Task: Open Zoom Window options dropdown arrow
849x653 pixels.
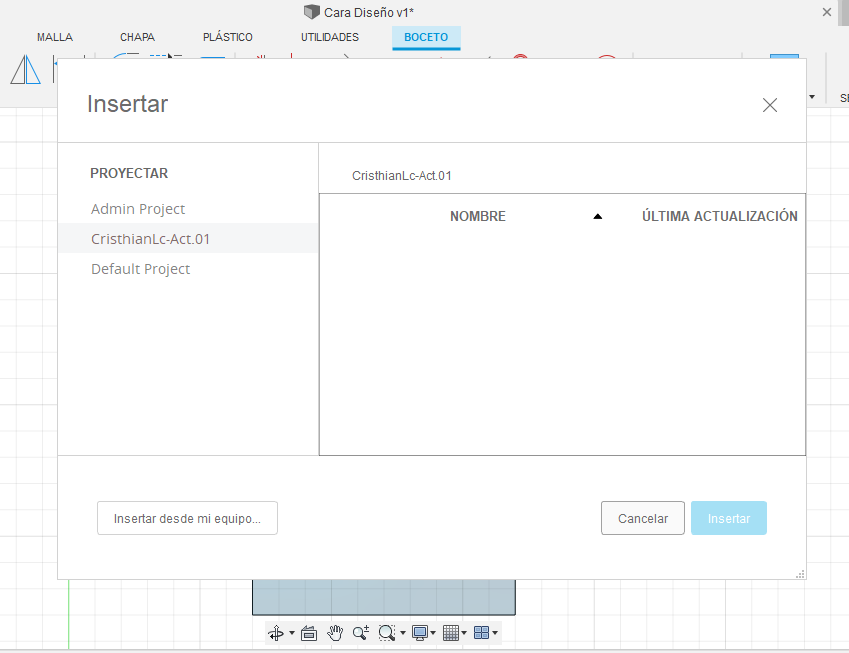Action: (403, 633)
